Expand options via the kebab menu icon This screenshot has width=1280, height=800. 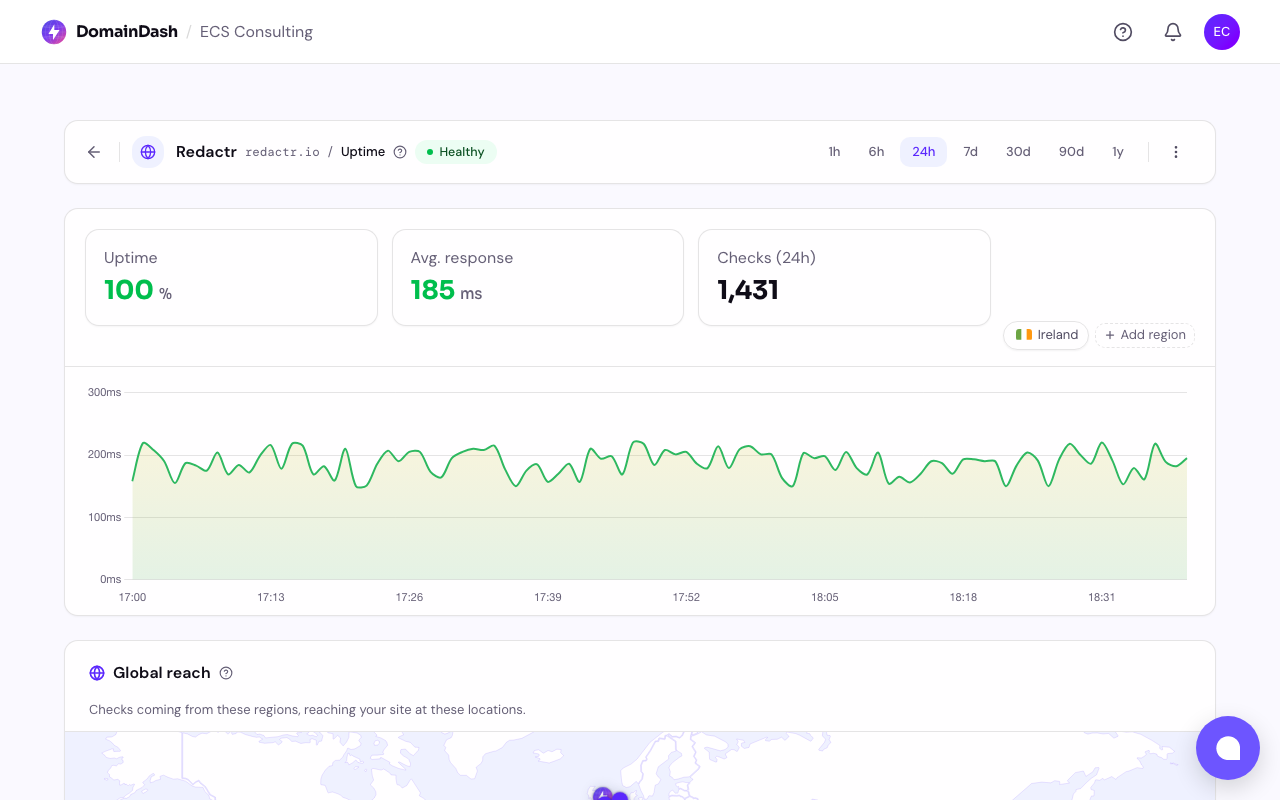[1176, 152]
